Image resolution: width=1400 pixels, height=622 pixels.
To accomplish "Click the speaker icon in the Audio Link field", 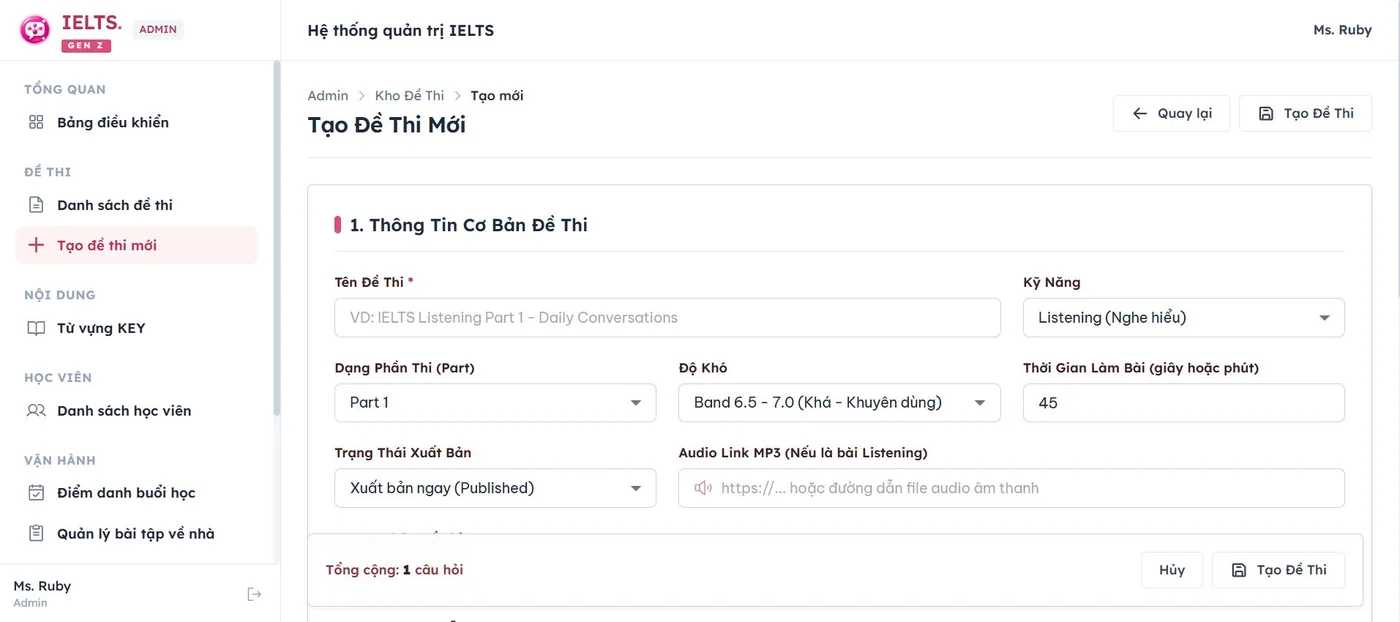I will point(703,488).
